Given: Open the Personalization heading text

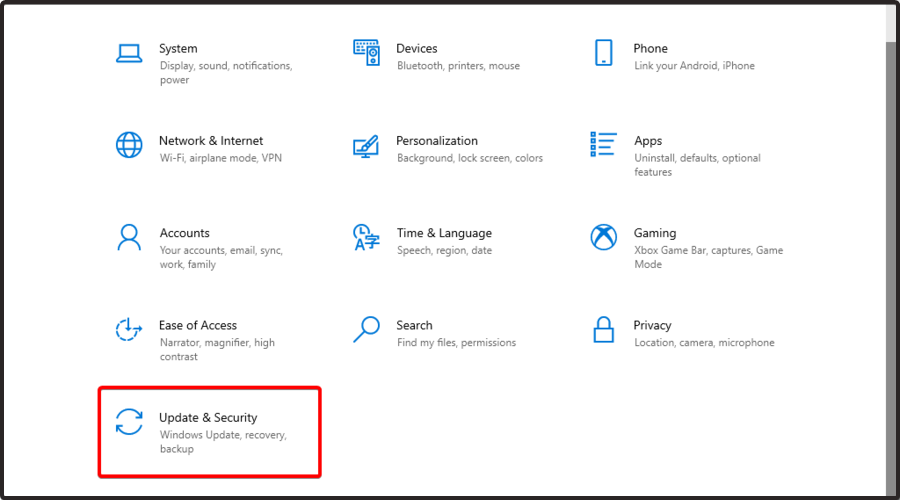Looking at the screenshot, I should [437, 141].
